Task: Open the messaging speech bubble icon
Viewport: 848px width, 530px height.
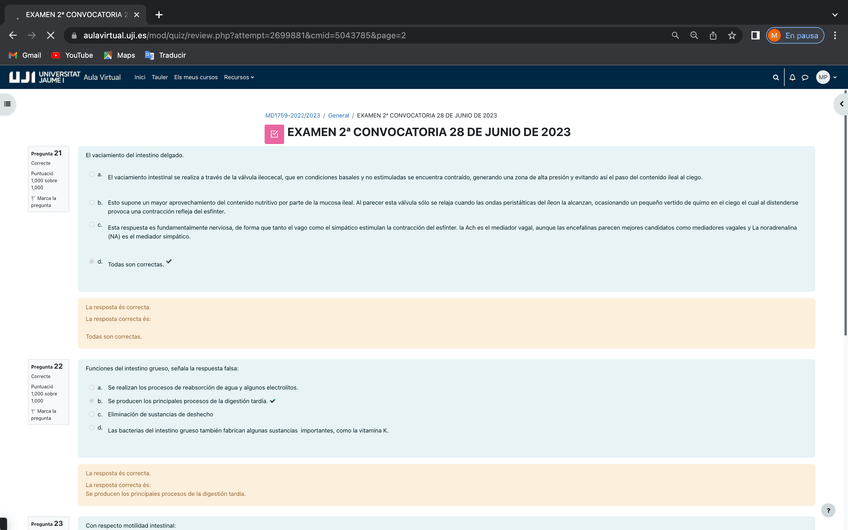Action: (805, 77)
